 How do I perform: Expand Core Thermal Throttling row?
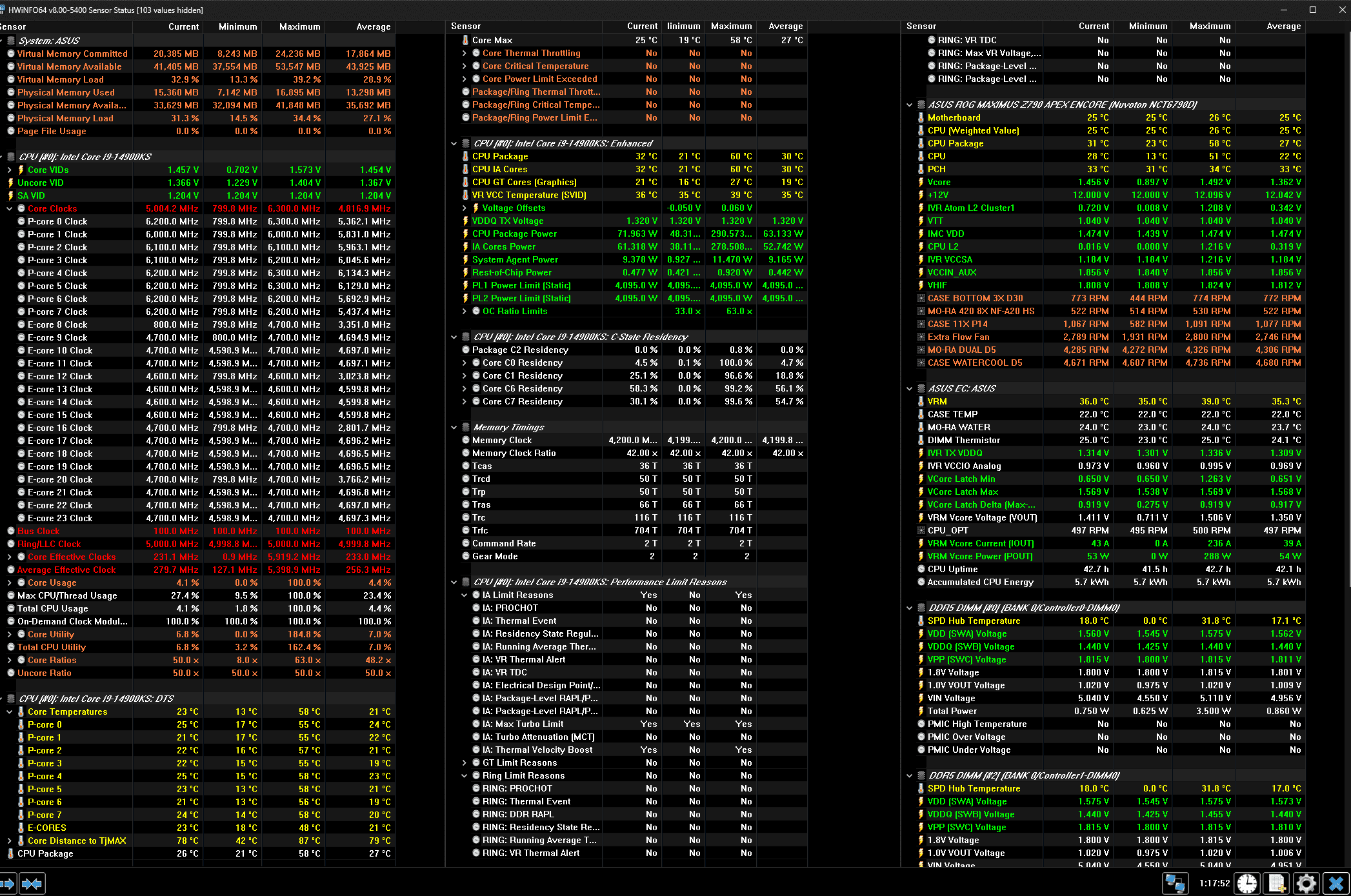(464, 53)
